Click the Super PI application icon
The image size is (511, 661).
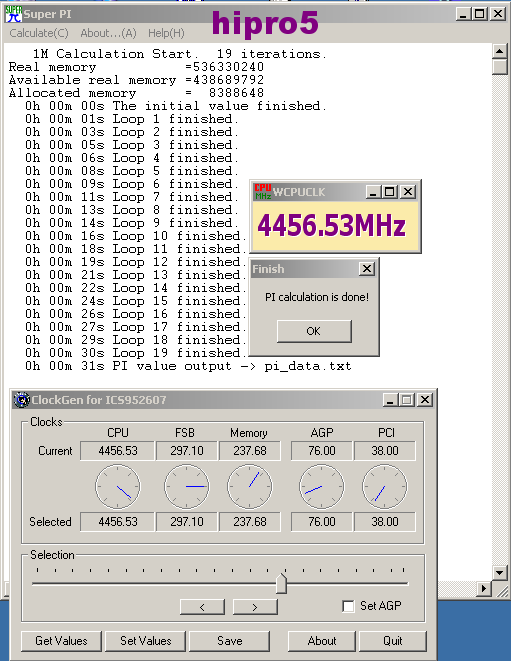(x=13, y=14)
